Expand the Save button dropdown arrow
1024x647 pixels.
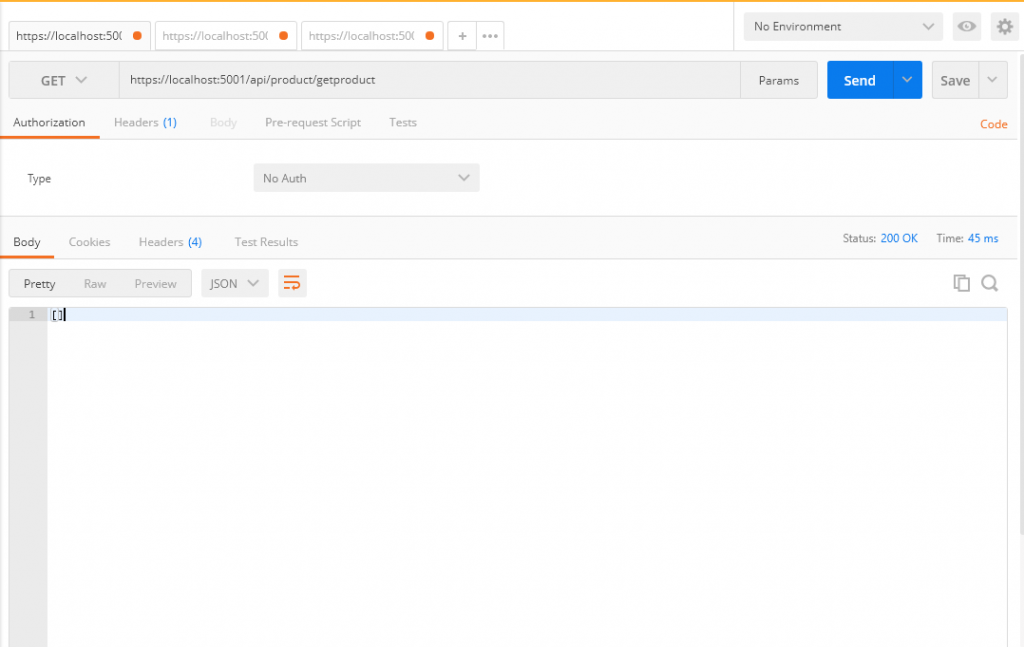click(x=993, y=80)
